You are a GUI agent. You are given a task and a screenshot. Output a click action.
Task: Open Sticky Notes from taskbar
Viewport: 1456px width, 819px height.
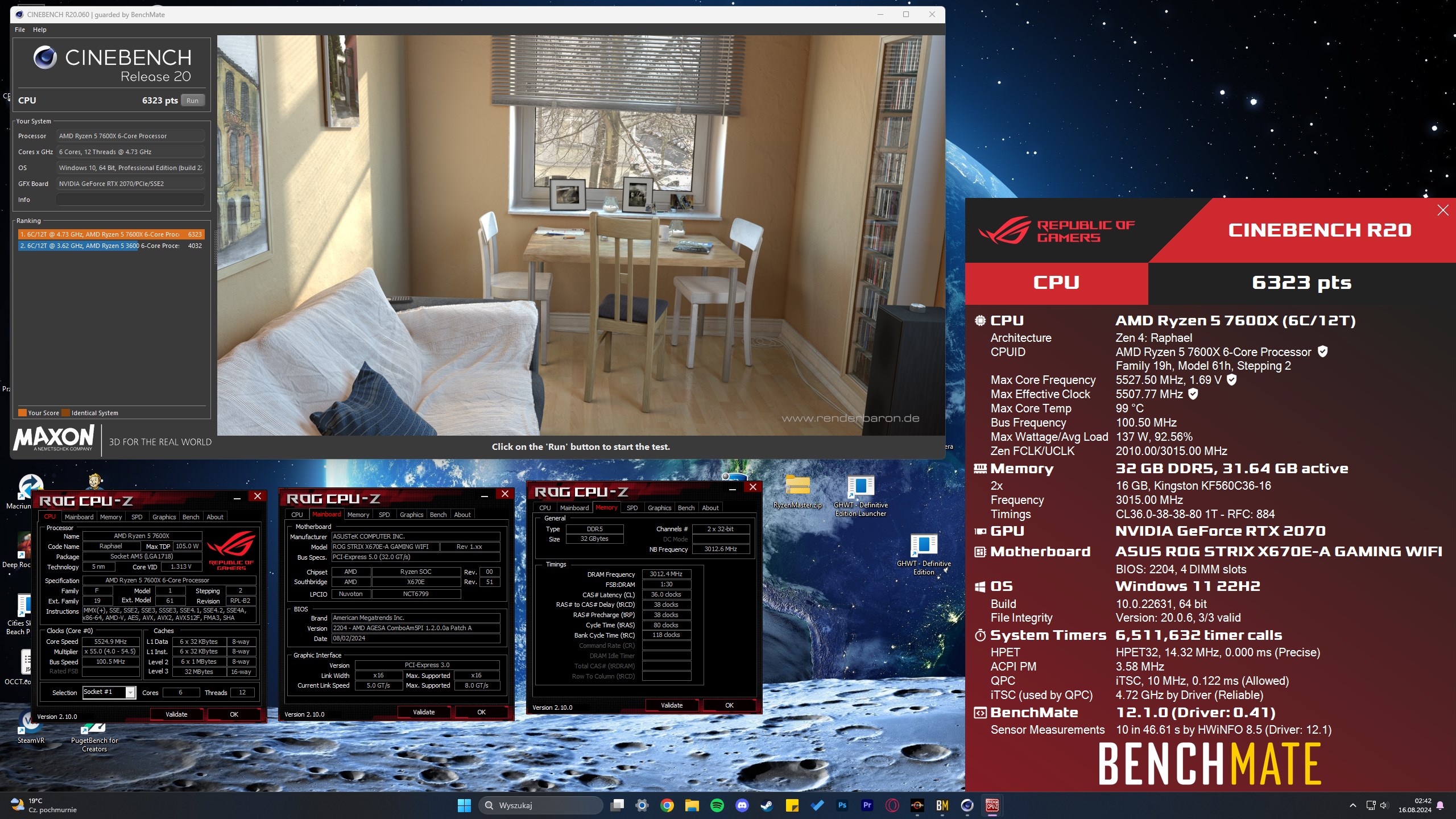tap(792, 805)
